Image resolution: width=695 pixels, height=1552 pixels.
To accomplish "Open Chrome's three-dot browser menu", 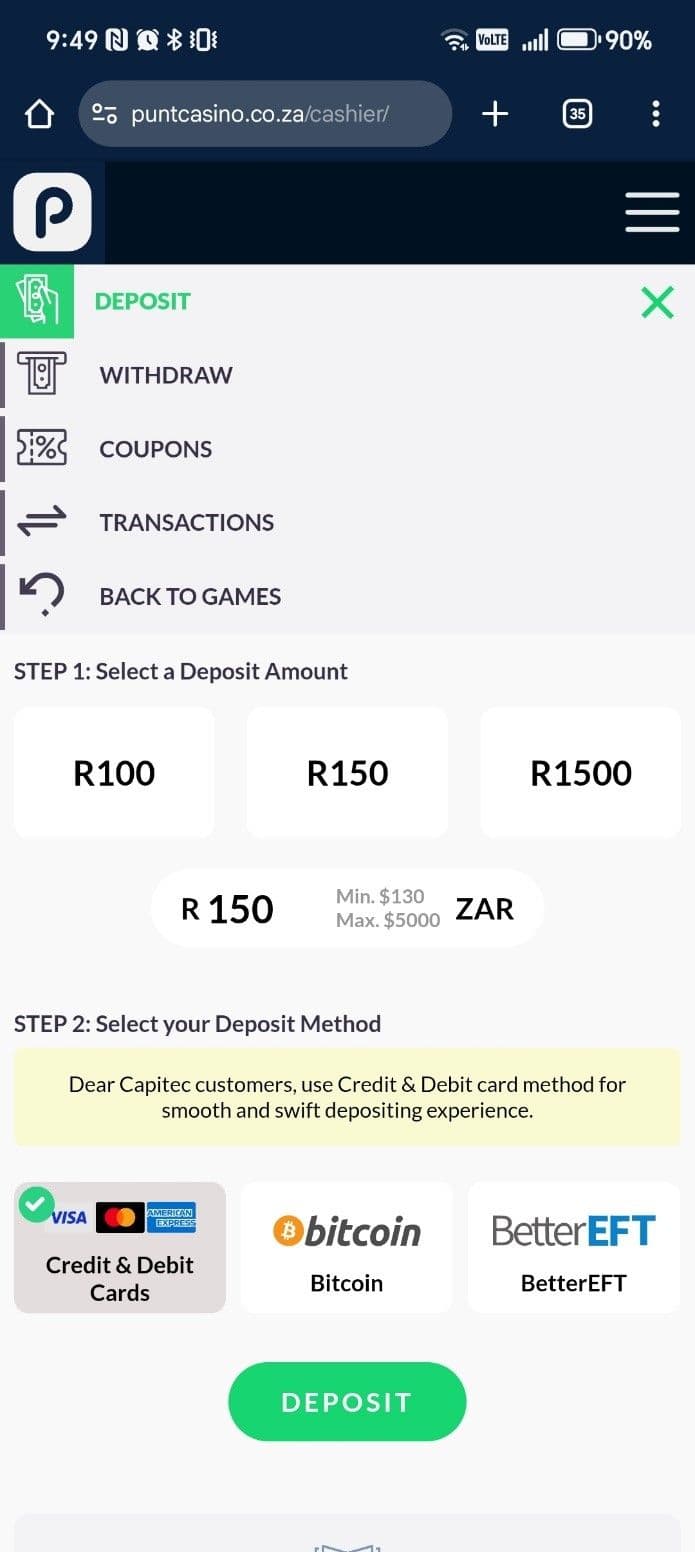I will pos(656,113).
